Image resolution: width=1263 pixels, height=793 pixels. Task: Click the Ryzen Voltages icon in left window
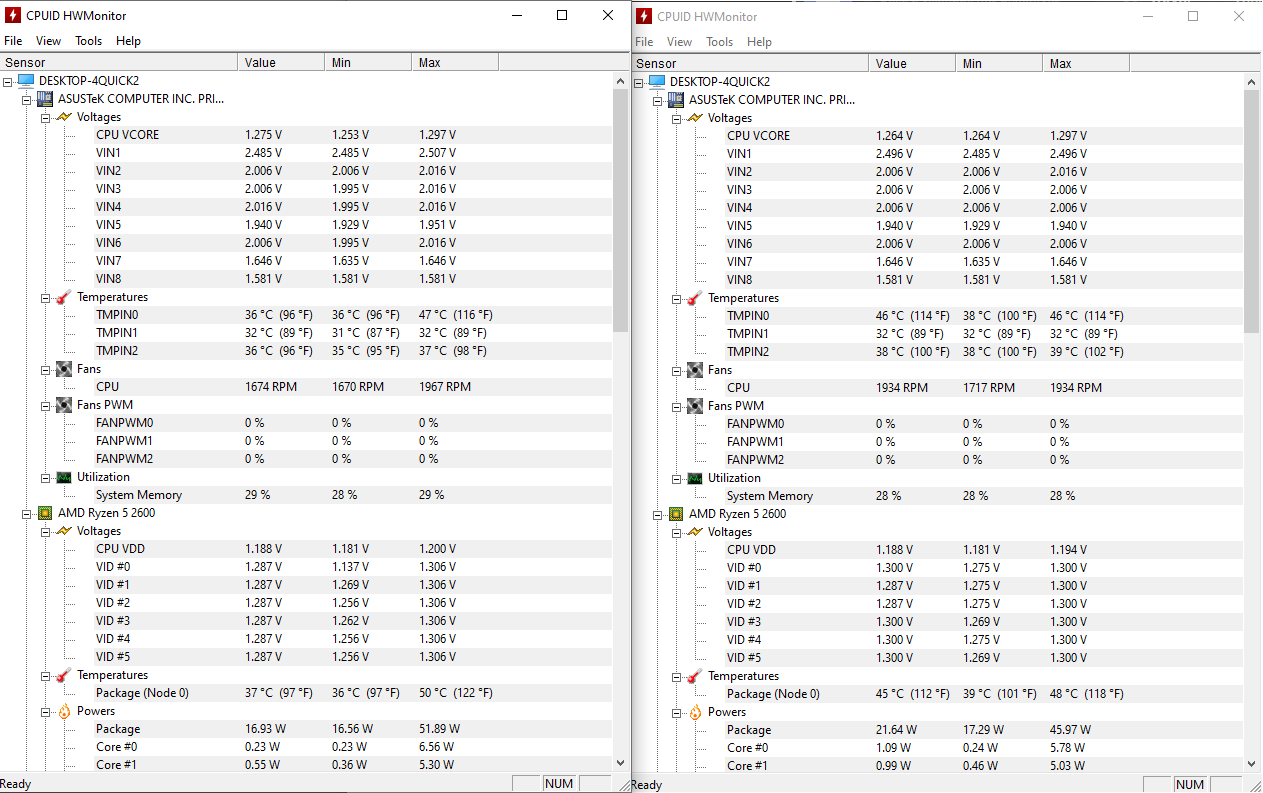click(x=64, y=531)
